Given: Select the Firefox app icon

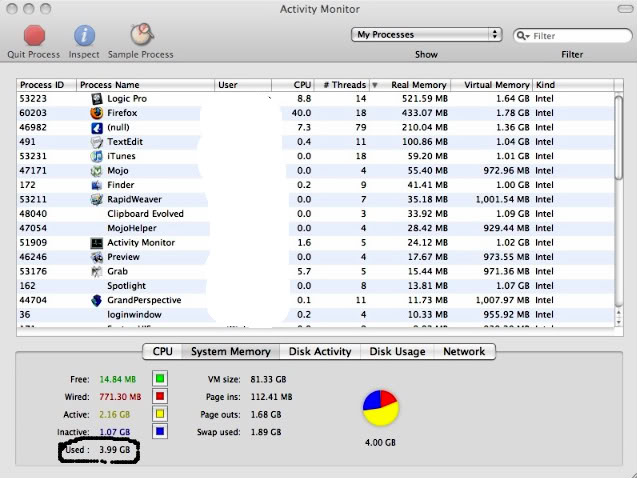Looking at the screenshot, I should (x=97, y=113).
